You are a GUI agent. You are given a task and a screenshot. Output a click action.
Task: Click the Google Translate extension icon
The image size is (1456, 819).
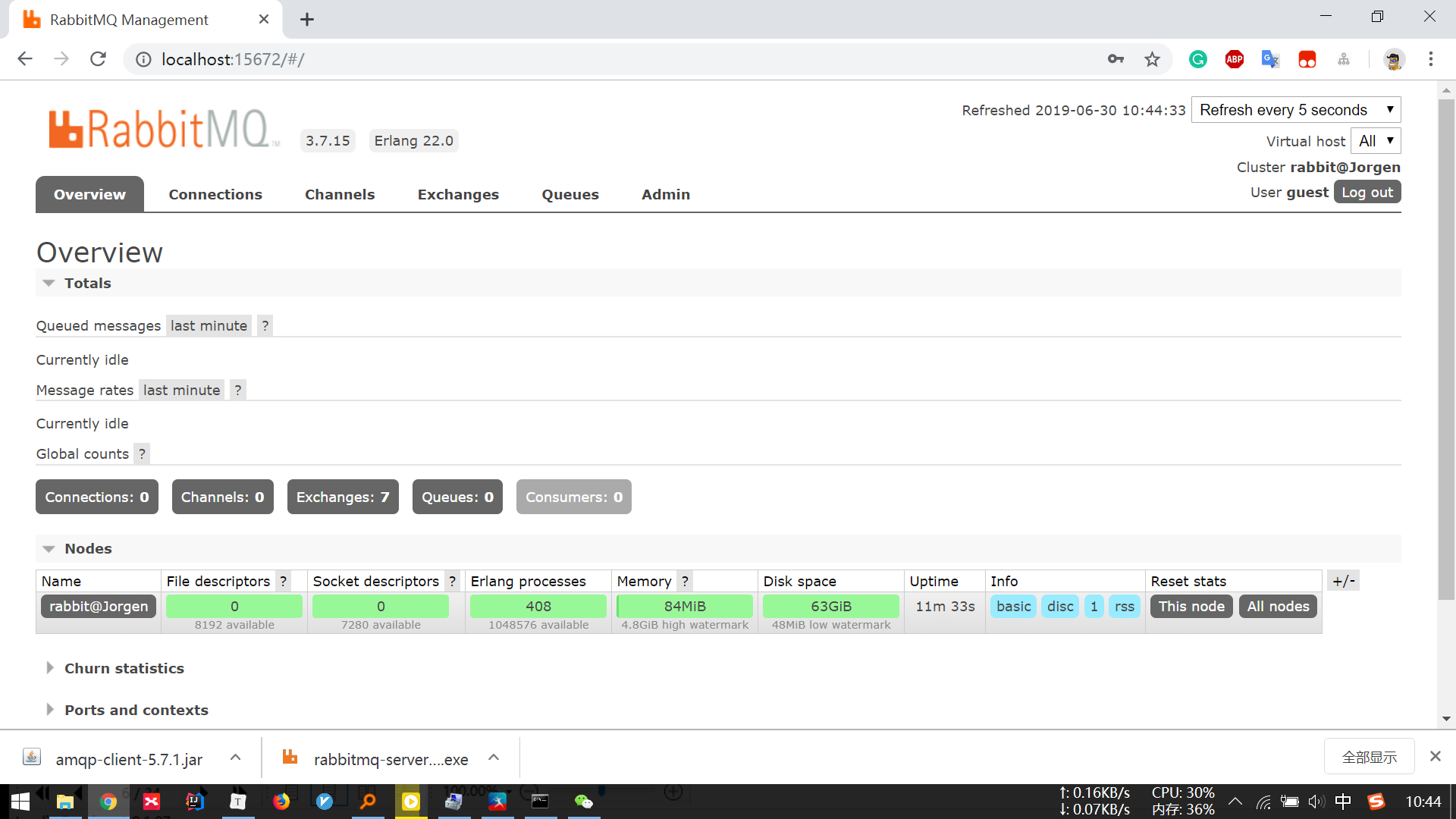pyautogui.click(x=1270, y=59)
